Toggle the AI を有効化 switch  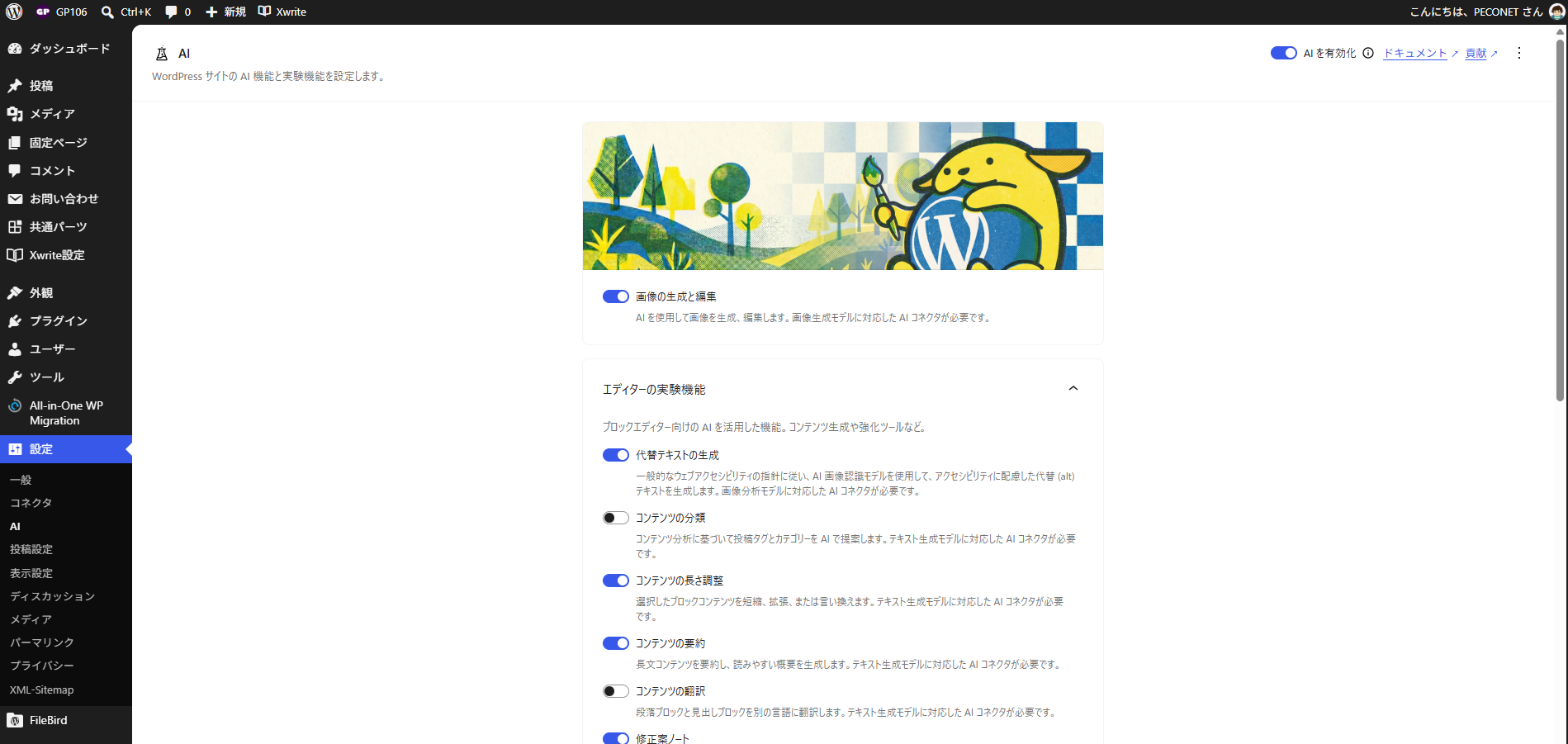(x=1284, y=53)
